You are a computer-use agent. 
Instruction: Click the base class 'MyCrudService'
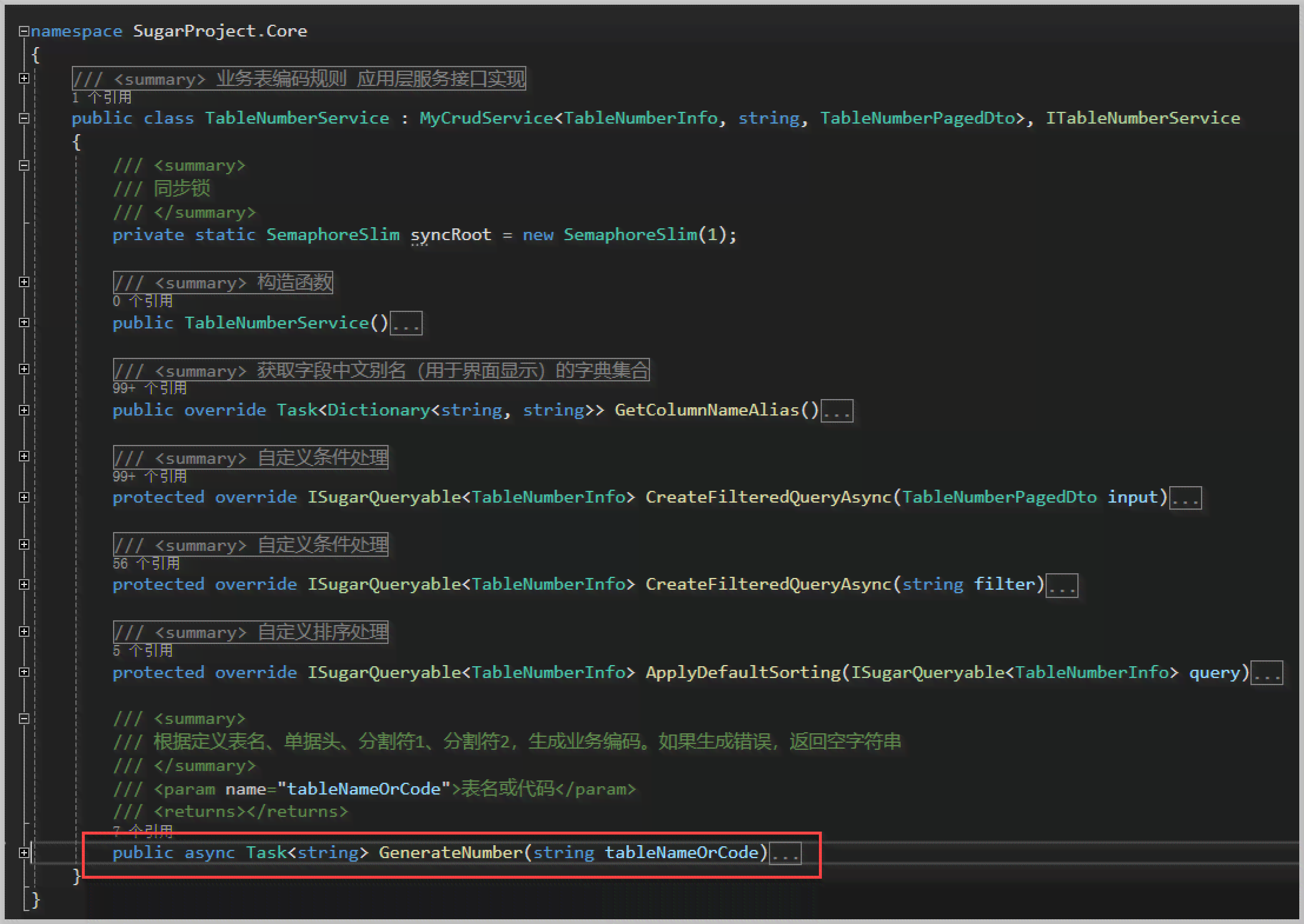click(x=486, y=118)
